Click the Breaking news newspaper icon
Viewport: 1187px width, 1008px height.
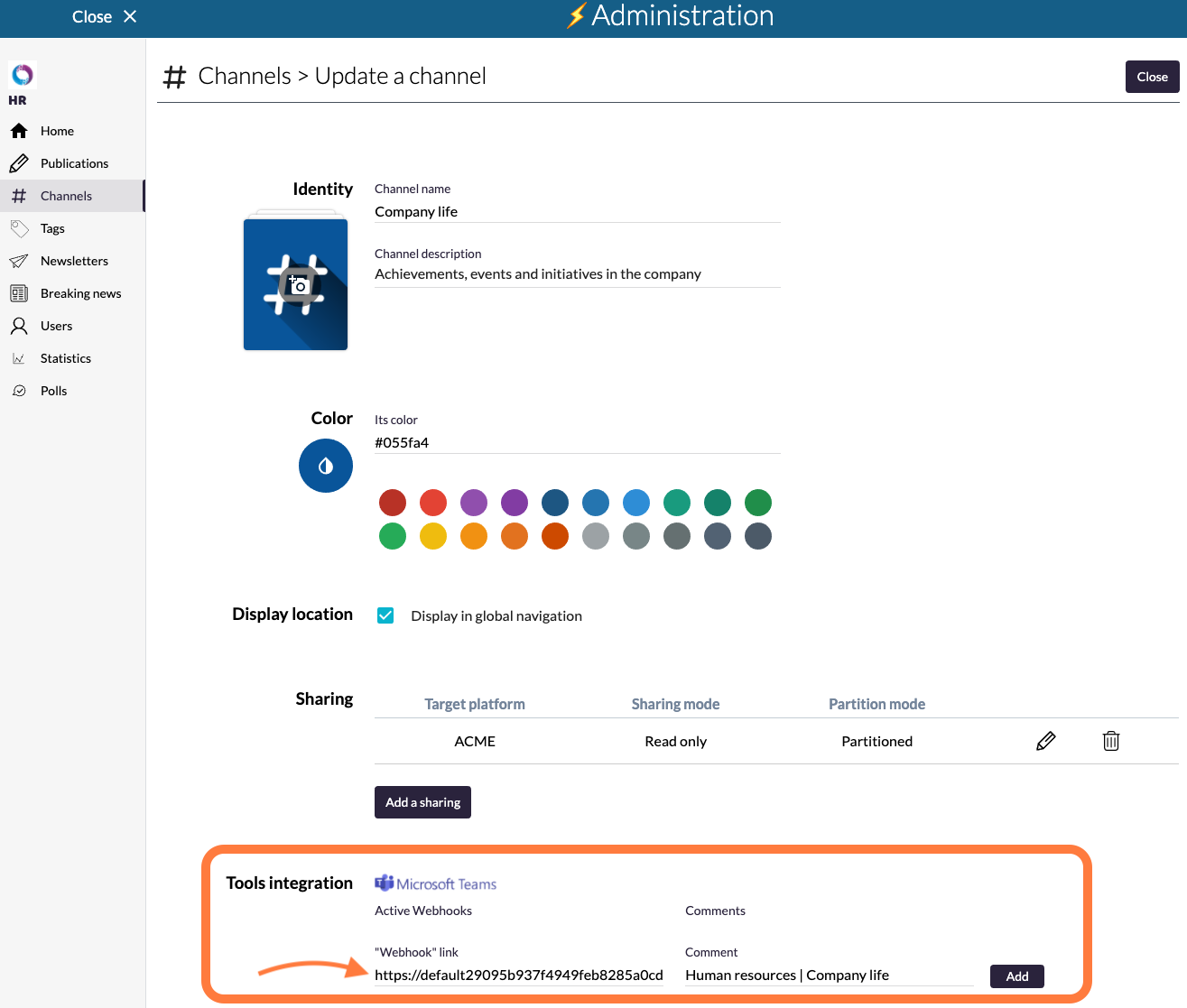pos(19,293)
